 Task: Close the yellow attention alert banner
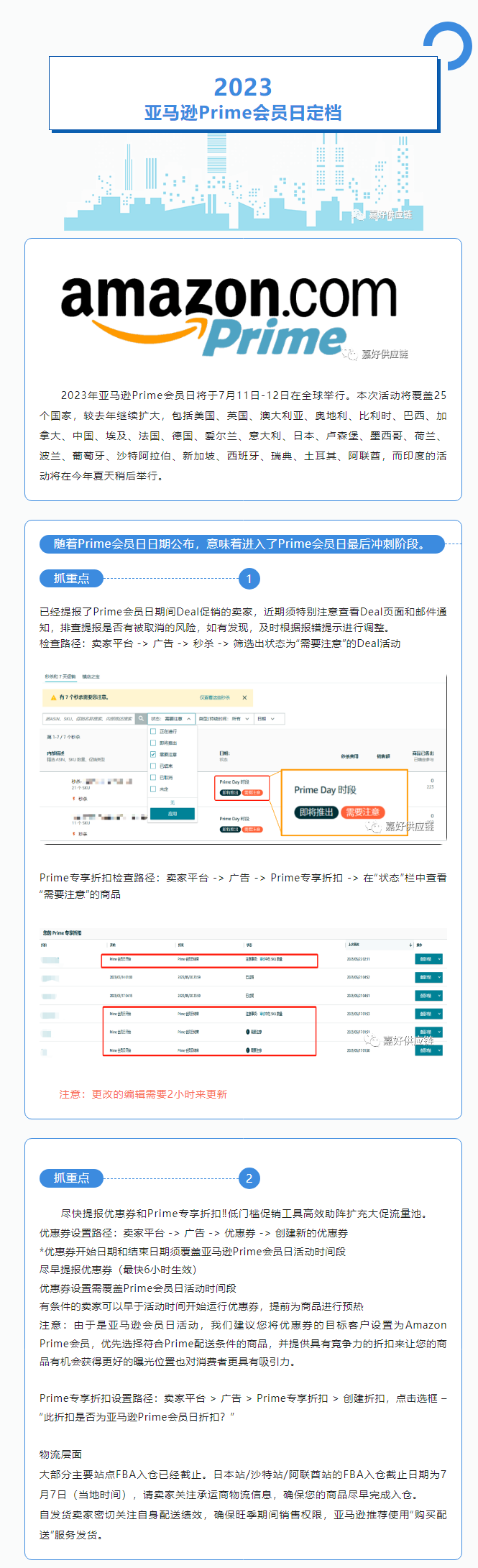pyautogui.click(x=244, y=697)
